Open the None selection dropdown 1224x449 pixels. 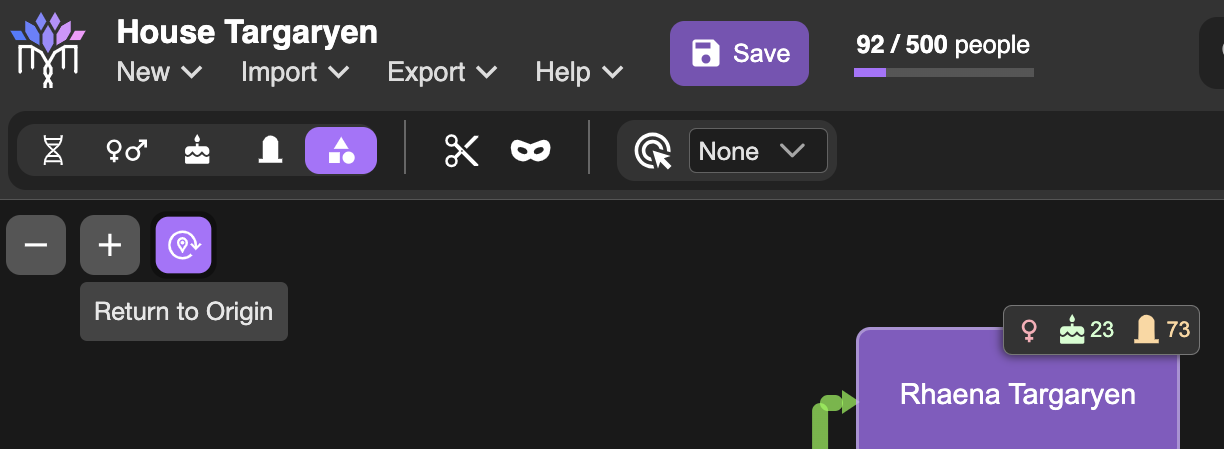758,151
